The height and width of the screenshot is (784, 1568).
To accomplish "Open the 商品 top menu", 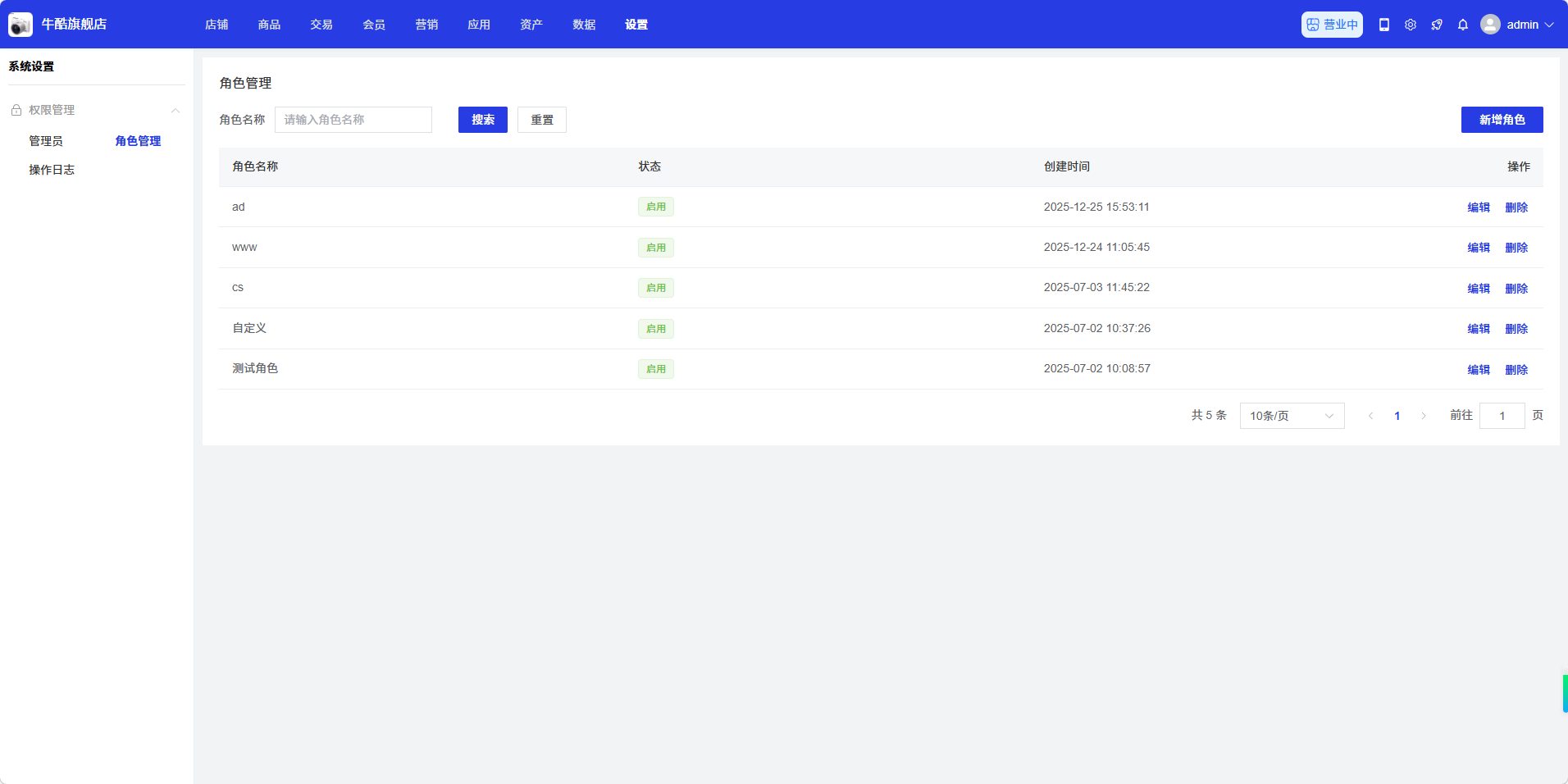I will pos(269,25).
